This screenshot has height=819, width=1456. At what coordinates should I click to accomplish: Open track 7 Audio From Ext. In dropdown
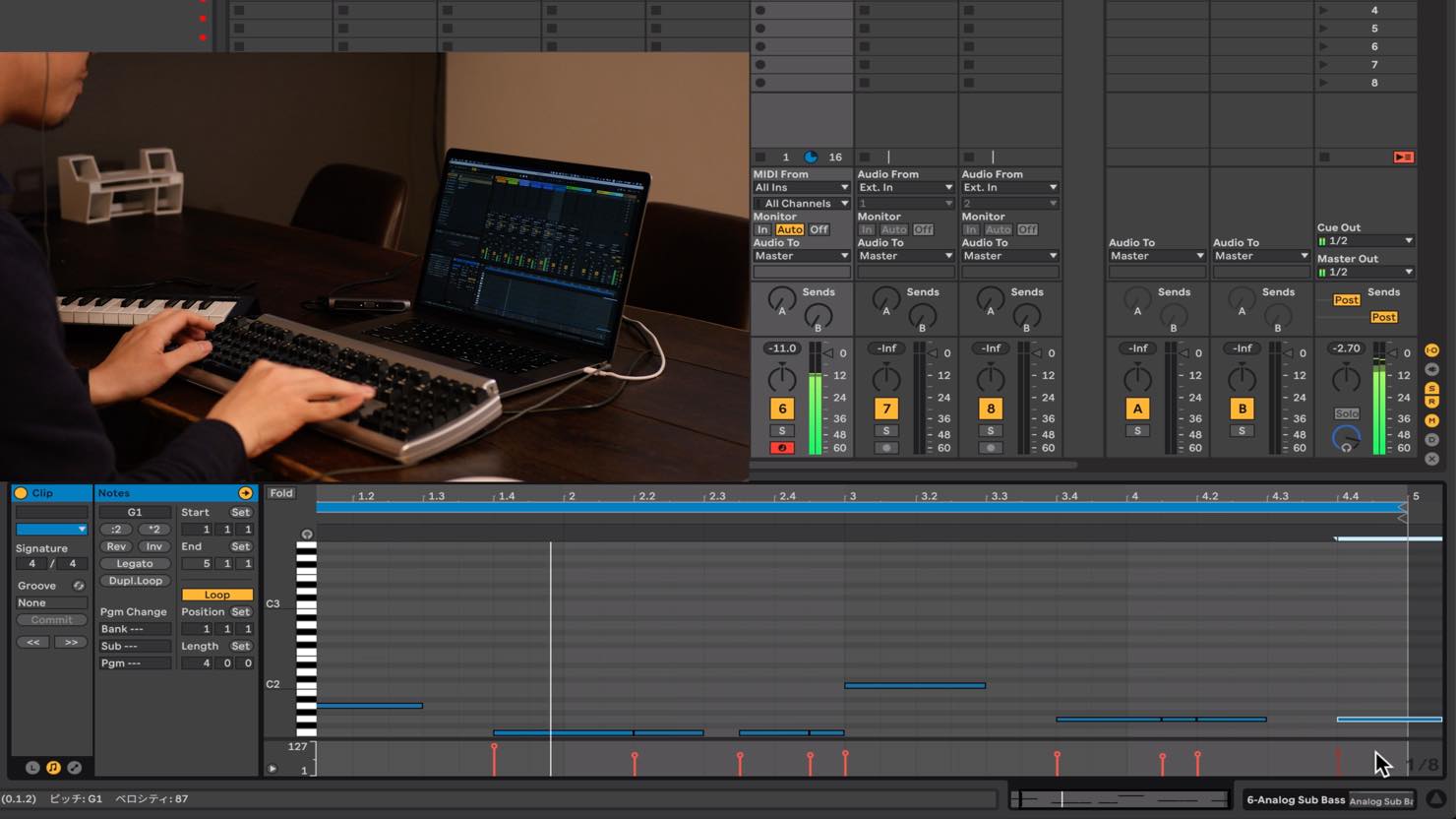coord(906,187)
